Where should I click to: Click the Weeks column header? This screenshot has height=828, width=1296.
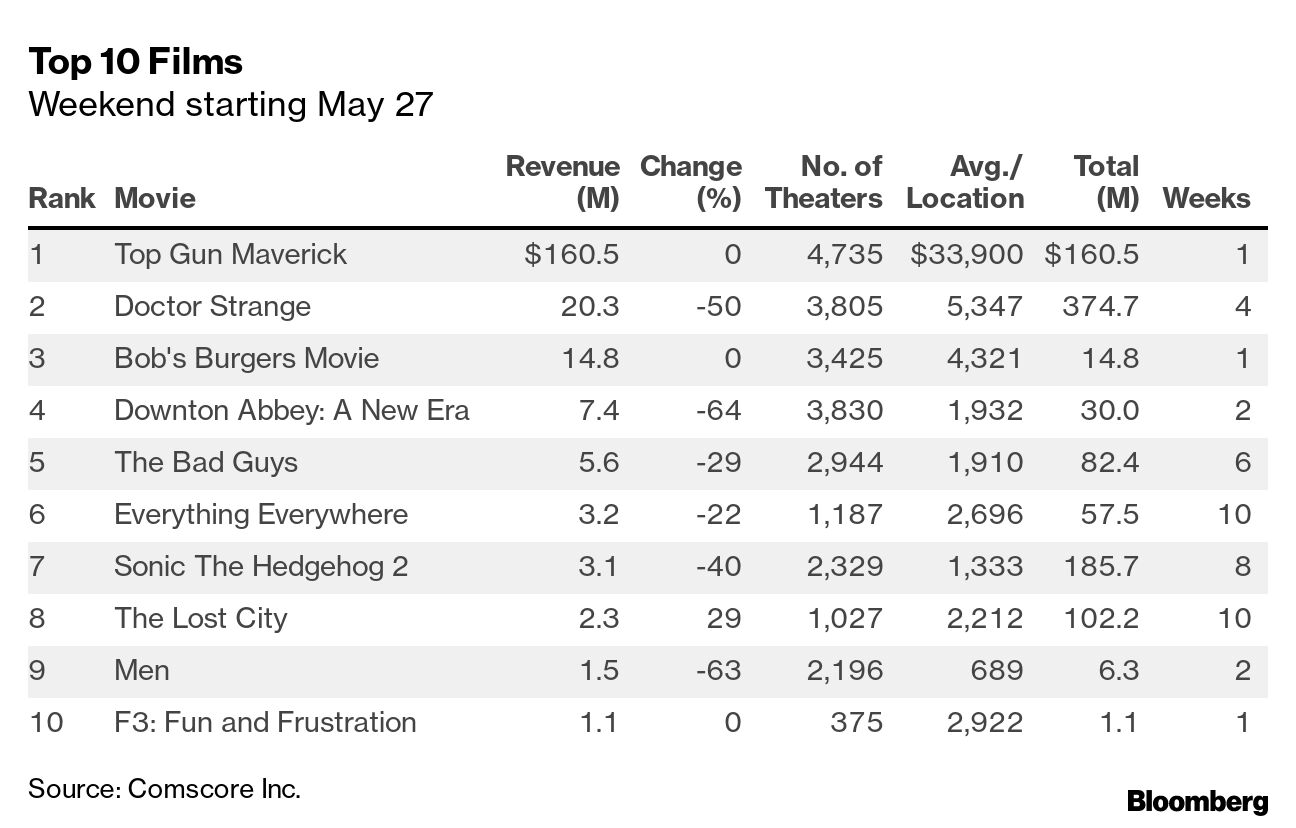coord(1206,198)
